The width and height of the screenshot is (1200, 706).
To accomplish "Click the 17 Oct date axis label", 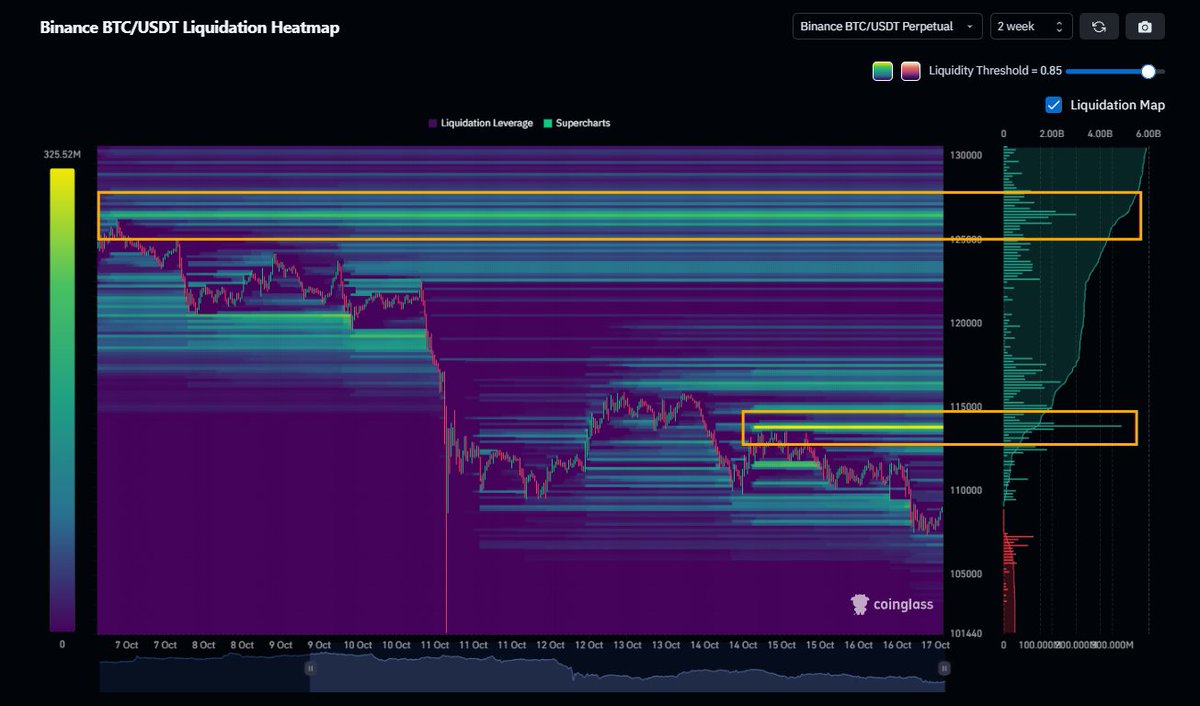I will pos(935,645).
